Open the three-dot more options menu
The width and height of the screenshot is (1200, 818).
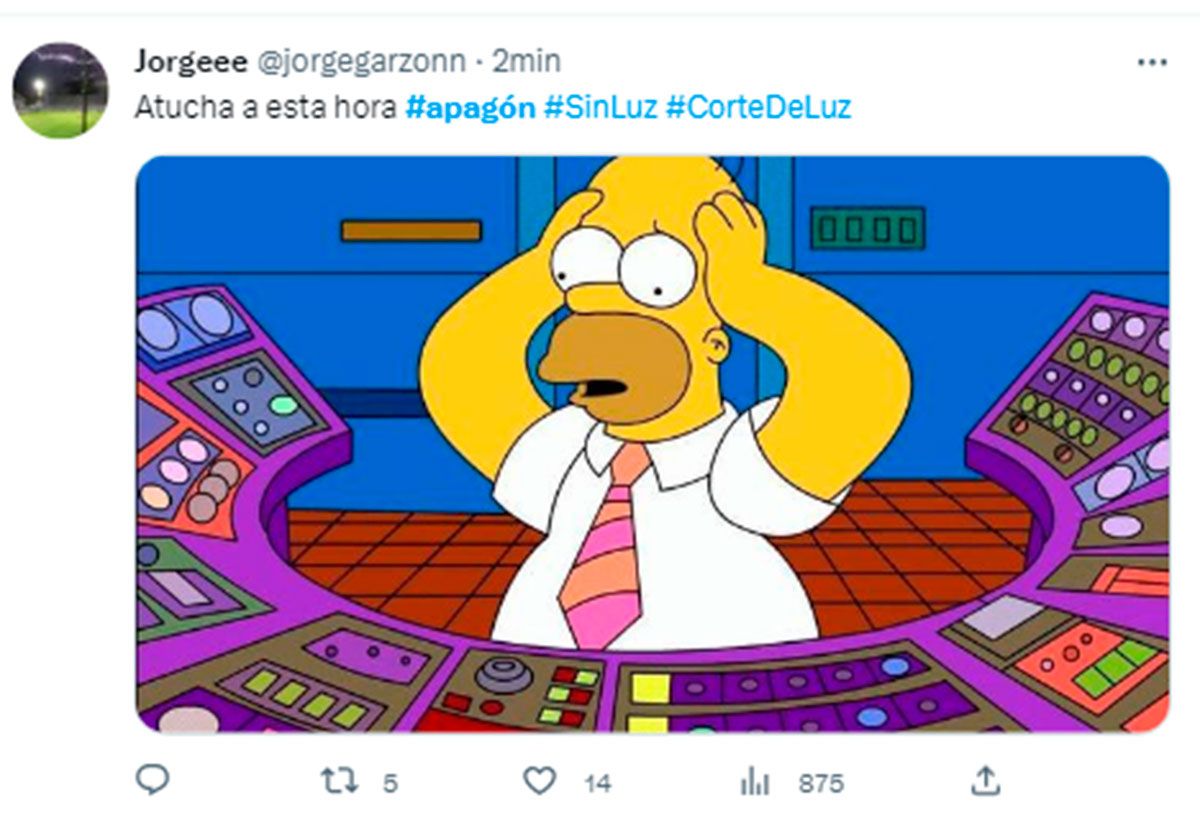(x=1152, y=62)
